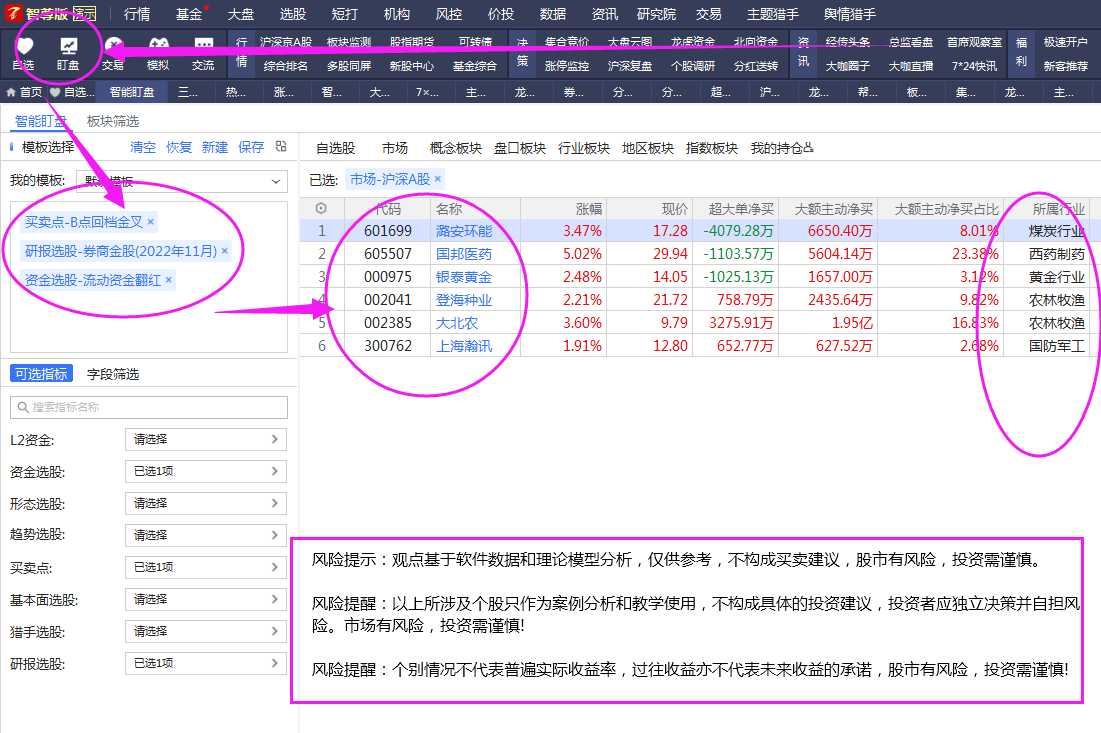The width and height of the screenshot is (1101, 733).
Task: Expand the 基本面选股 selector
Action: pos(206,600)
